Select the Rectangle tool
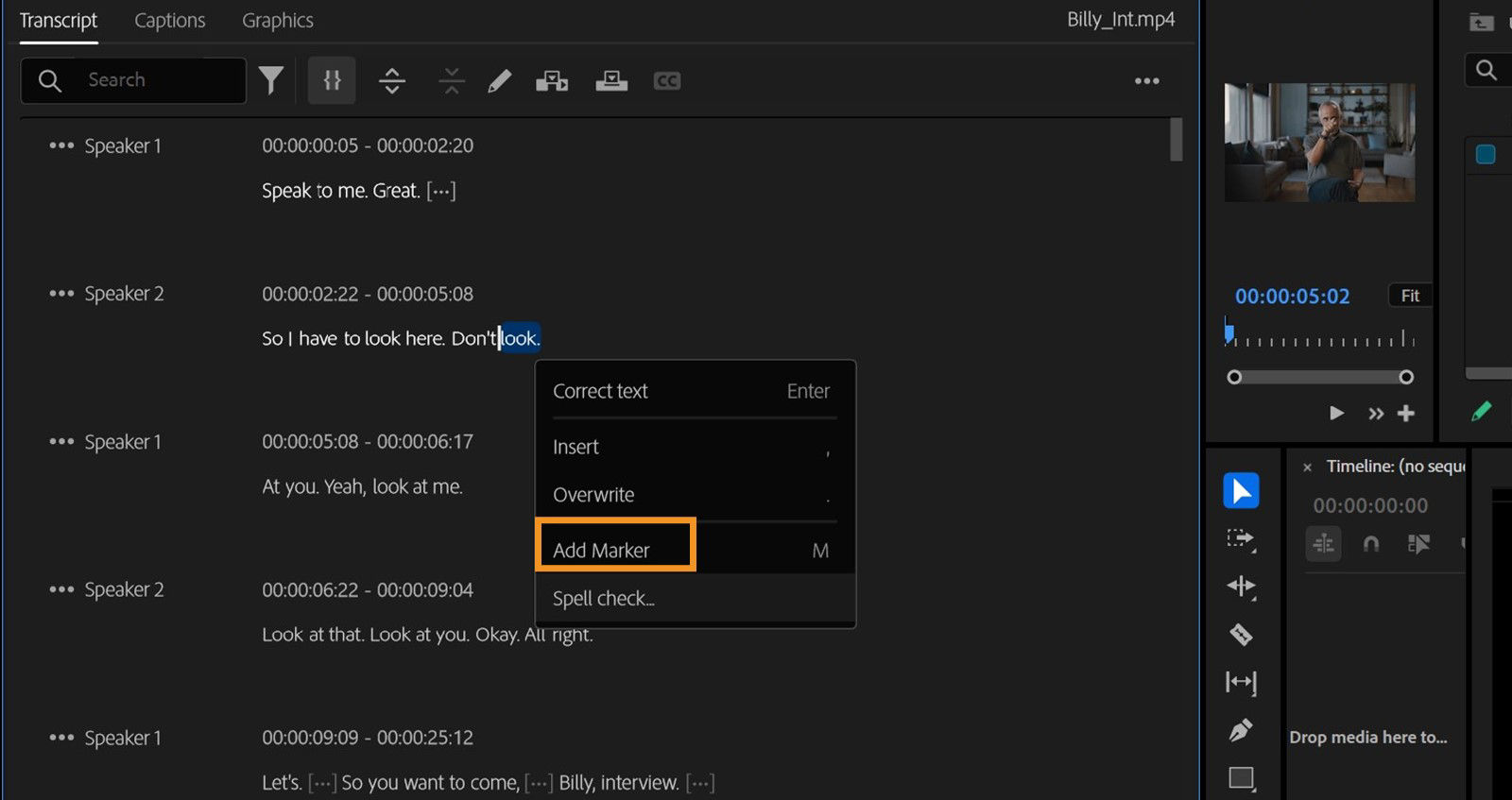1512x800 pixels. (x=1241, y=778)
